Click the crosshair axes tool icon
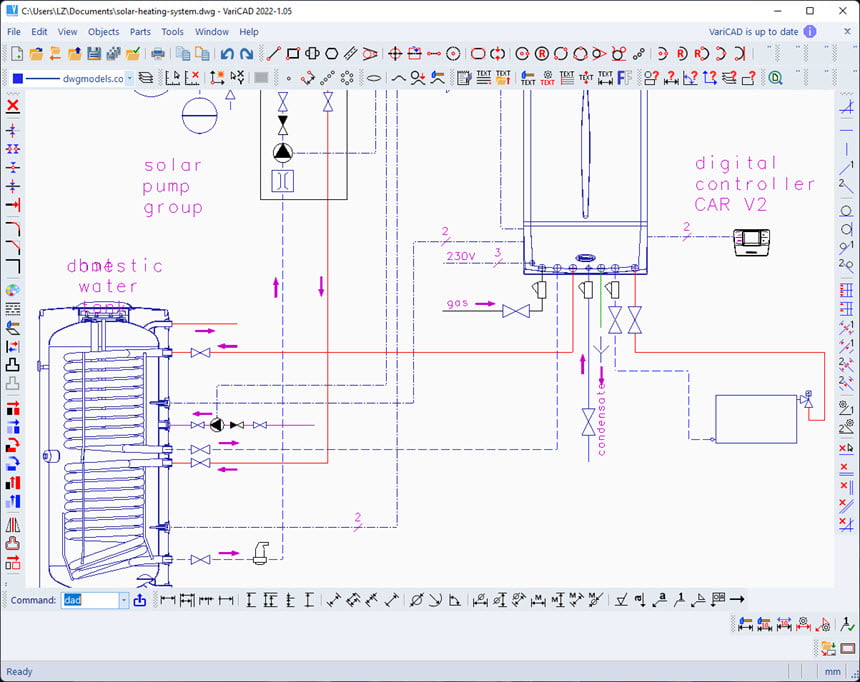This screenshot has height=682, width=860. tap(395, 53)
